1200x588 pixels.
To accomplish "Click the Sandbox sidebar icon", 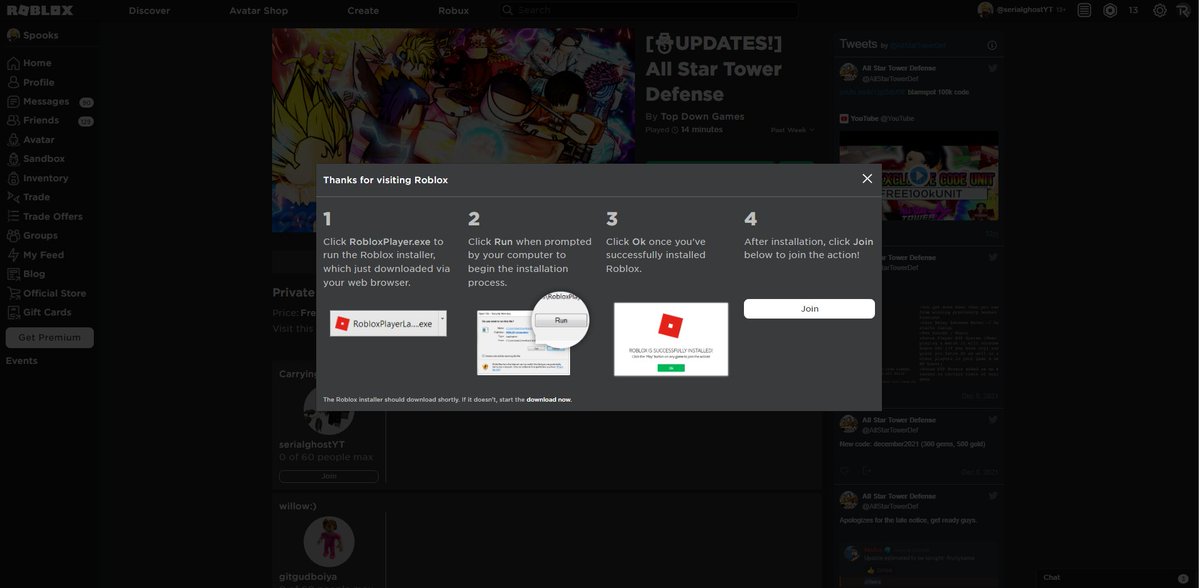I will pyautogui.click(x=13, y=159).
